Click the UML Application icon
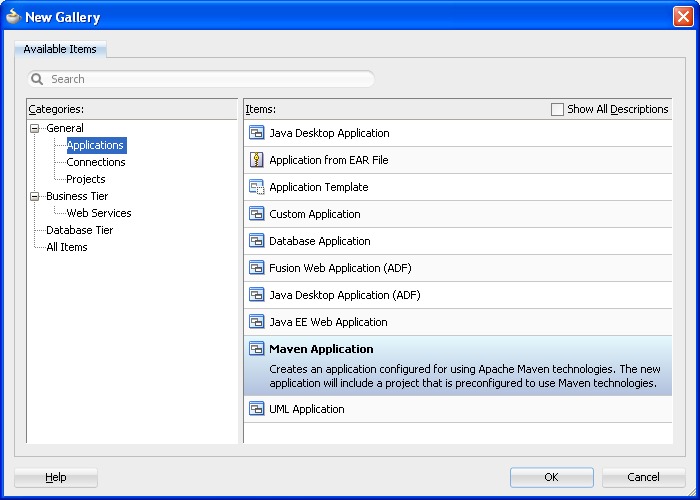Screen dimensions: 700x500 click(x=256, y=409)
